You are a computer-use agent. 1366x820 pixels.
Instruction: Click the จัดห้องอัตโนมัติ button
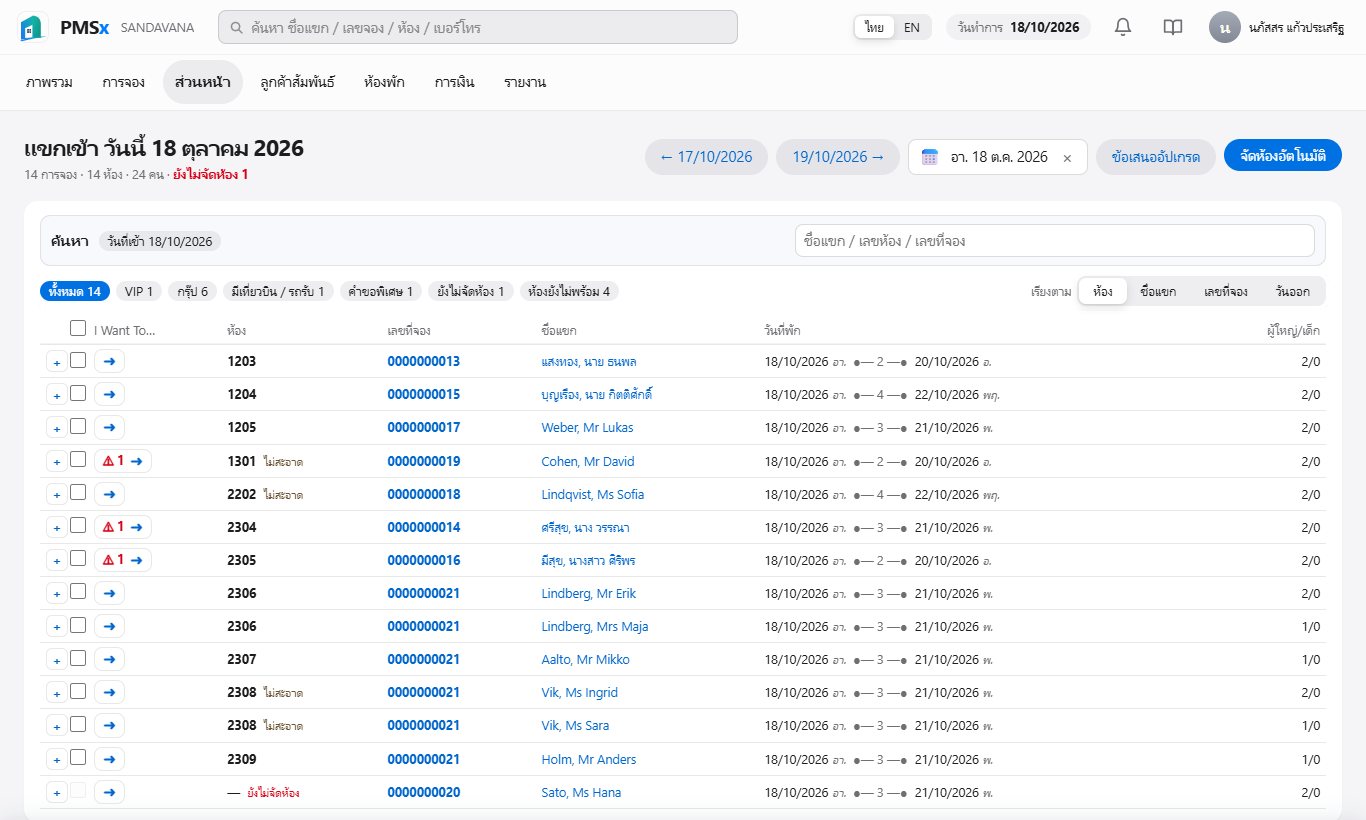point(1283,157)
